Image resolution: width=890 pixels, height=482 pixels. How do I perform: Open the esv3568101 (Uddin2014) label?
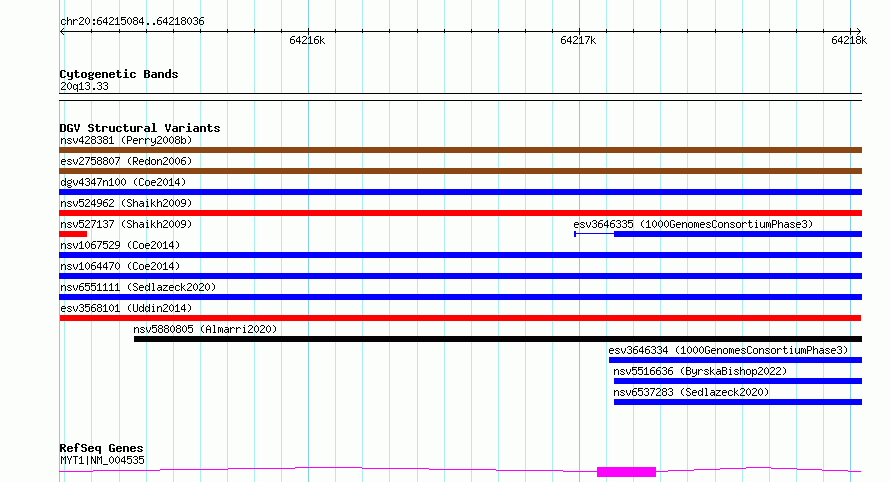pos(126,308)
